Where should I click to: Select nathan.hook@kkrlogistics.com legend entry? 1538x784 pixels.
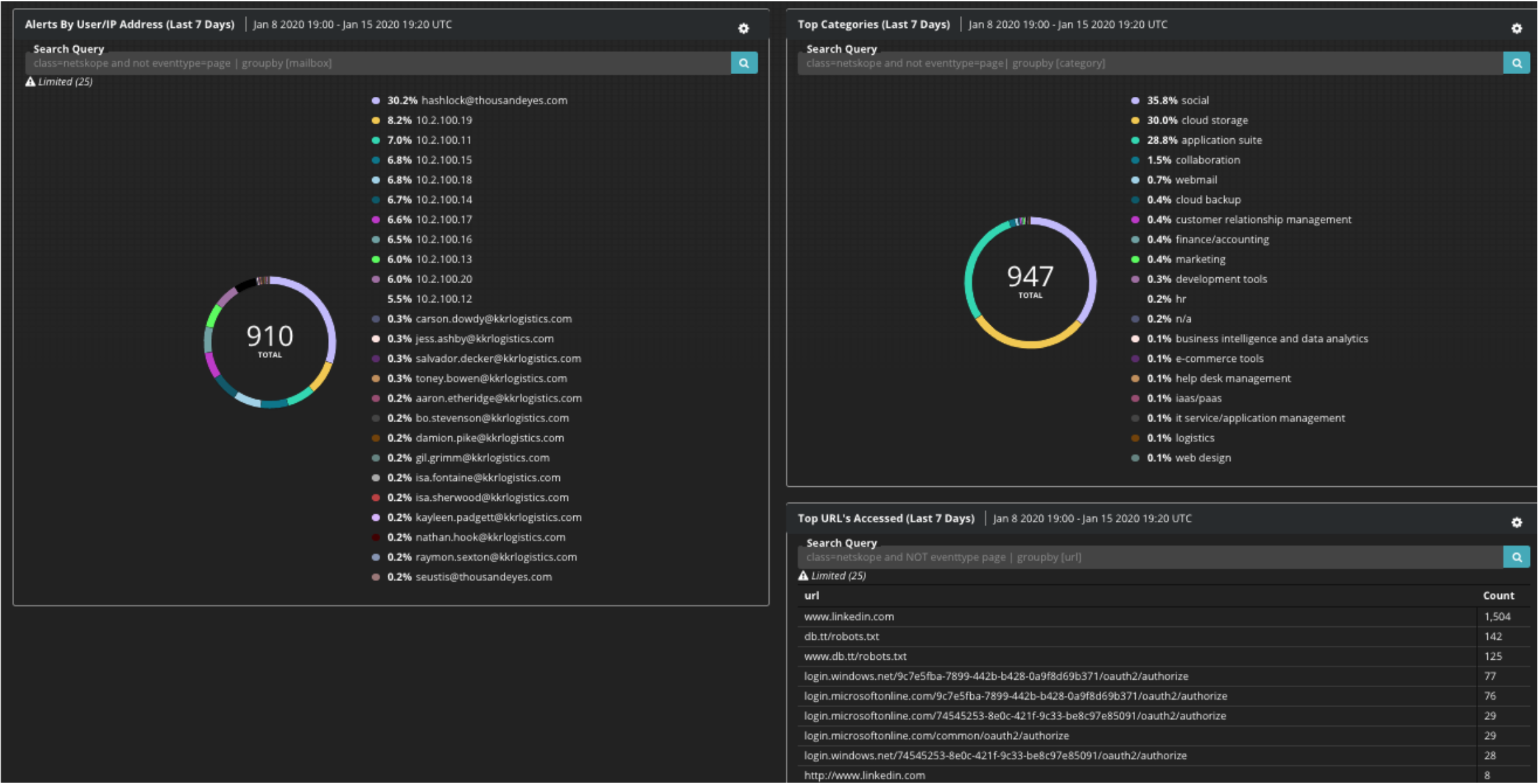468,538
